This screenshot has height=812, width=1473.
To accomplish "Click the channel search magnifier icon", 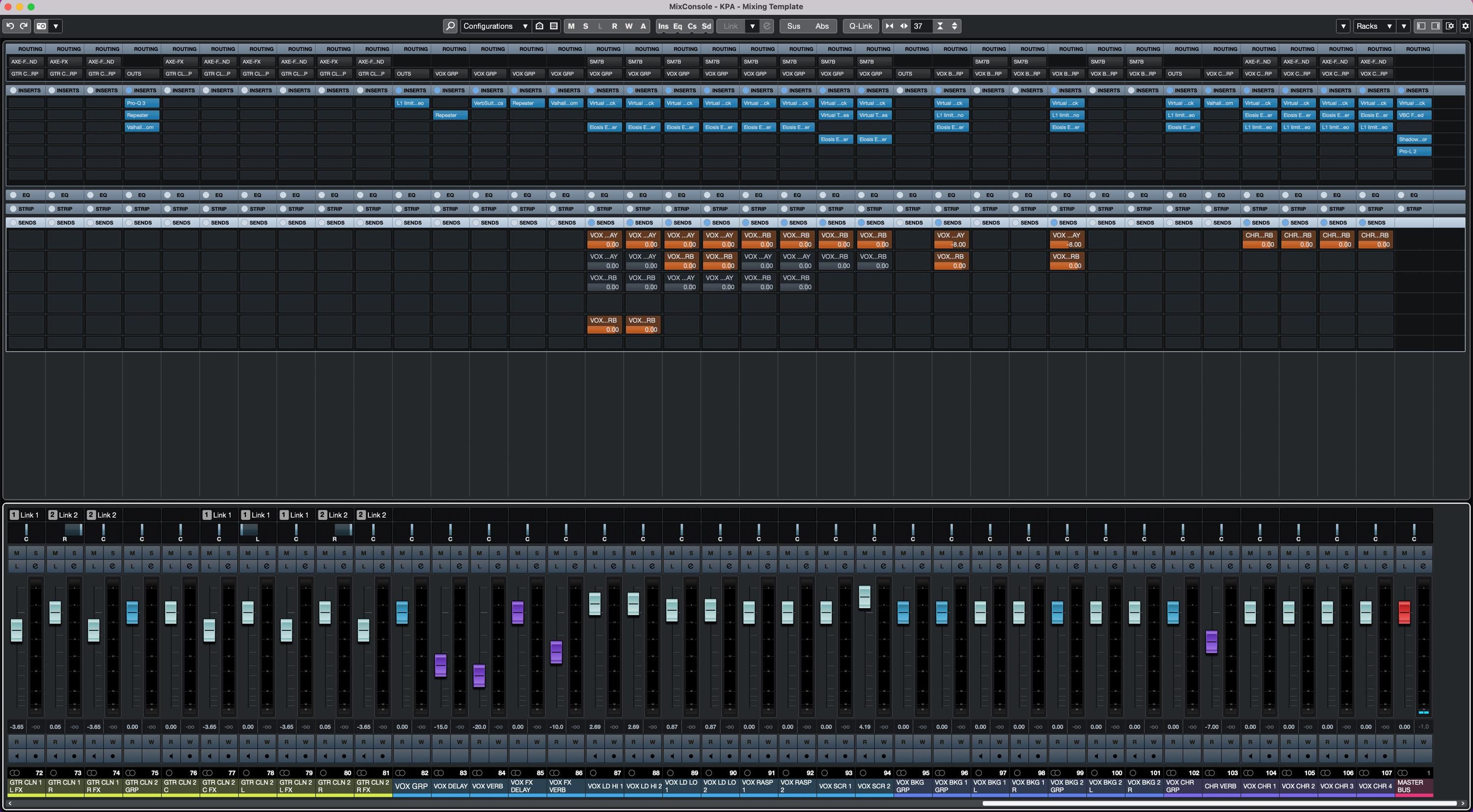I will click(450, 26).
